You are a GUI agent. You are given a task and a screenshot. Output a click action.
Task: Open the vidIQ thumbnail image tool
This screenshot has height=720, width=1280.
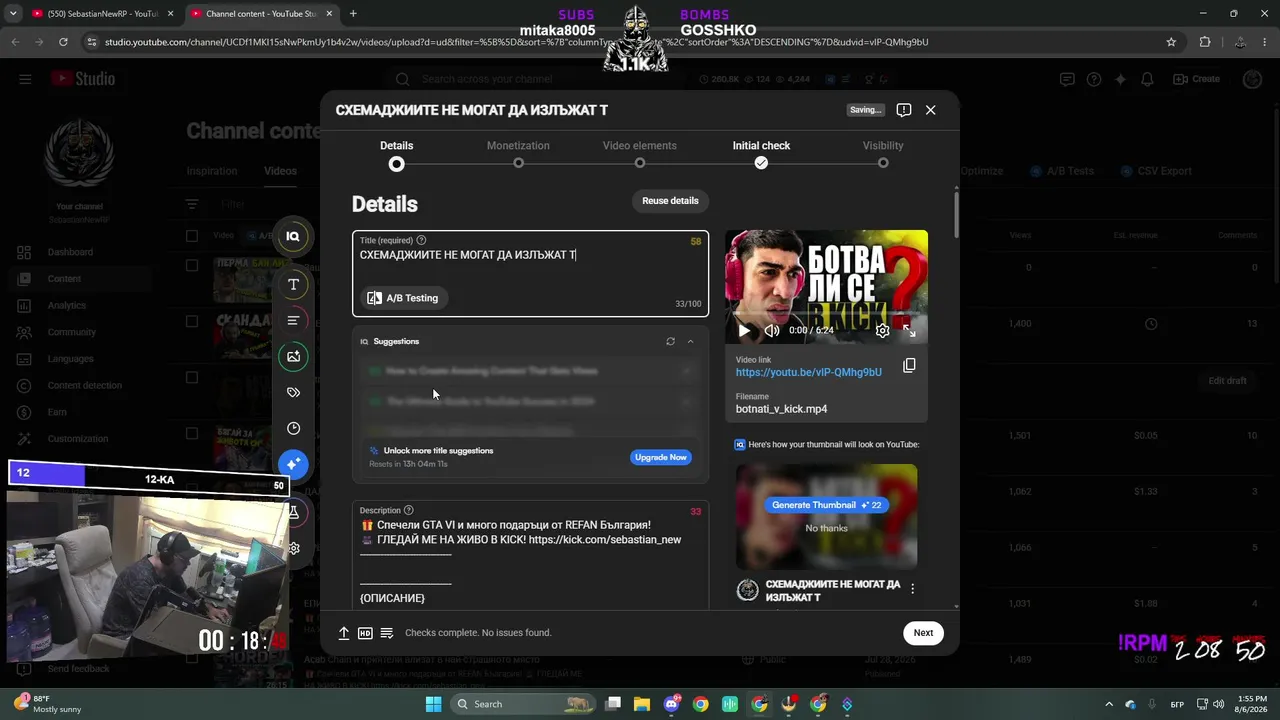click(293, 356)
